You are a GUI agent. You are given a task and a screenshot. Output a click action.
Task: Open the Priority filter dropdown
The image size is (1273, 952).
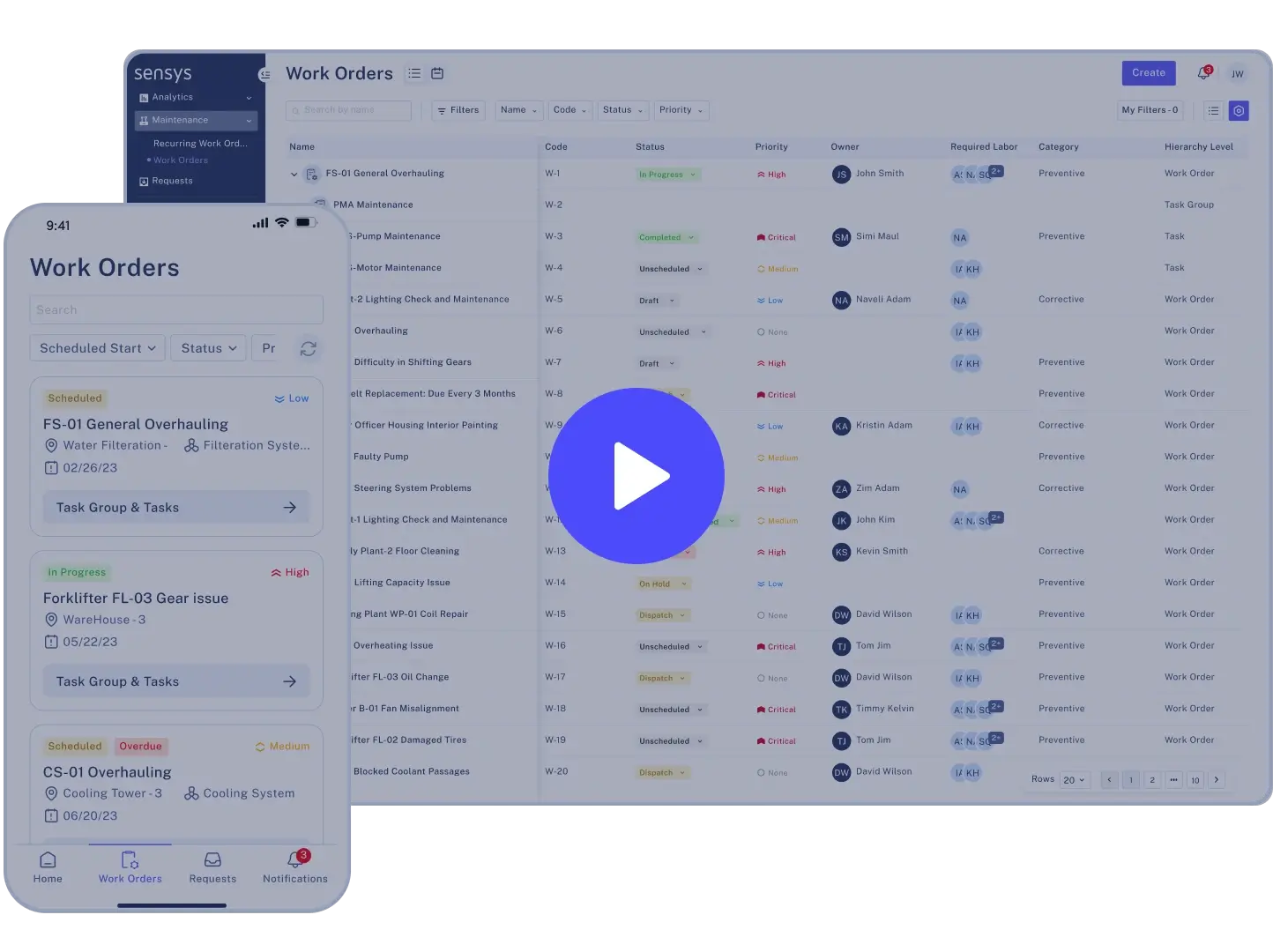click(x=681, y=110)
